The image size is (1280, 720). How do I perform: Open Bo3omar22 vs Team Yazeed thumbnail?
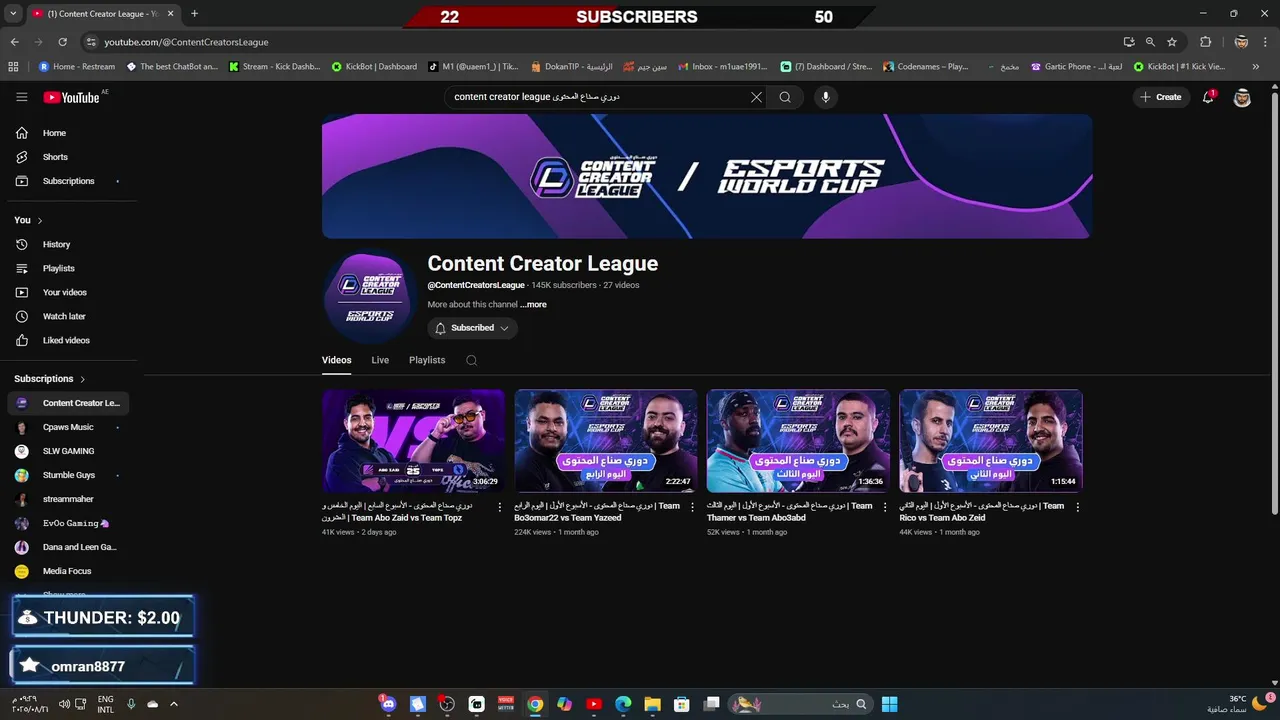coord(605,441)
